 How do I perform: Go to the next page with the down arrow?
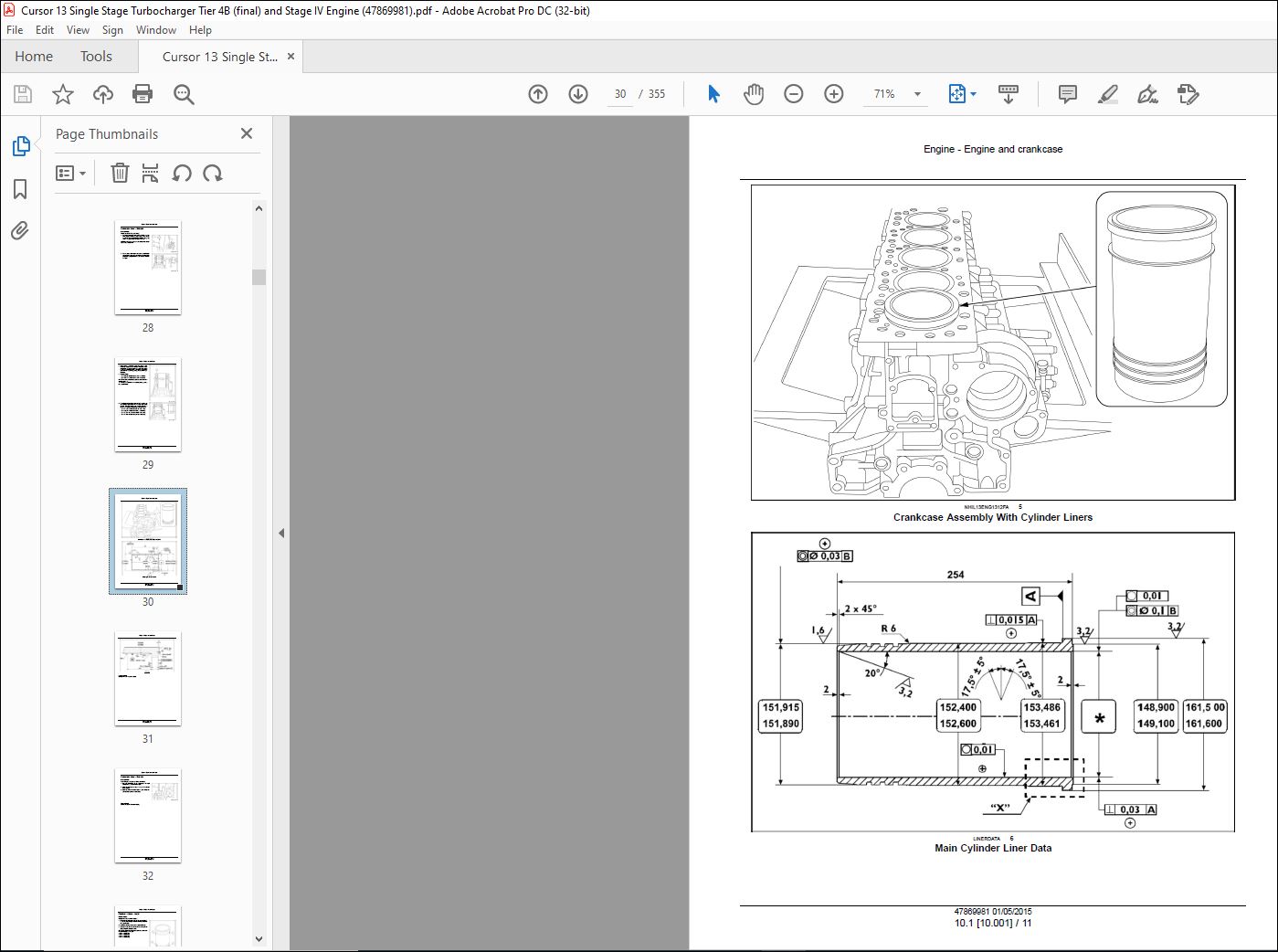578,94
